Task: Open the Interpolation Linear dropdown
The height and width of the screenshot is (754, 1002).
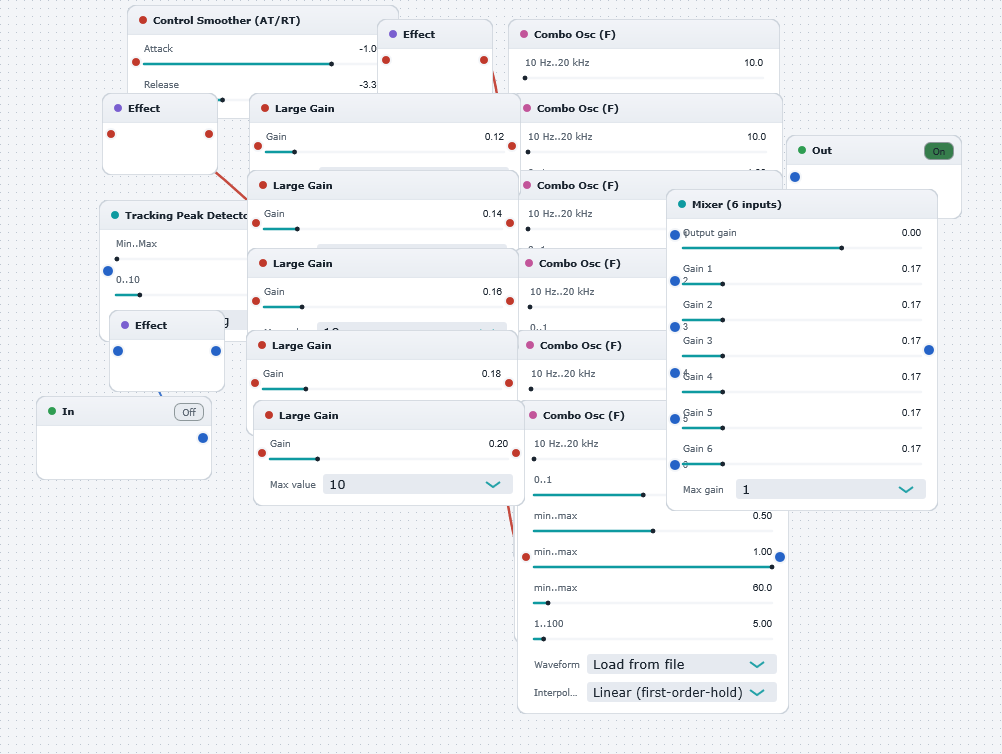Action: (682, 693)
